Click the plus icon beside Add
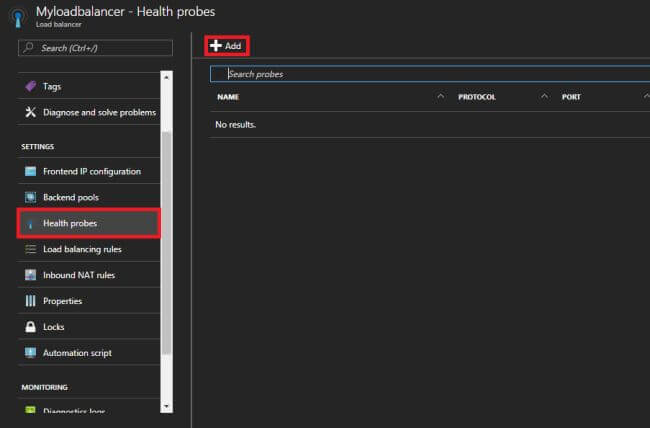Viewport: 650px width, 428px height. 216,46
